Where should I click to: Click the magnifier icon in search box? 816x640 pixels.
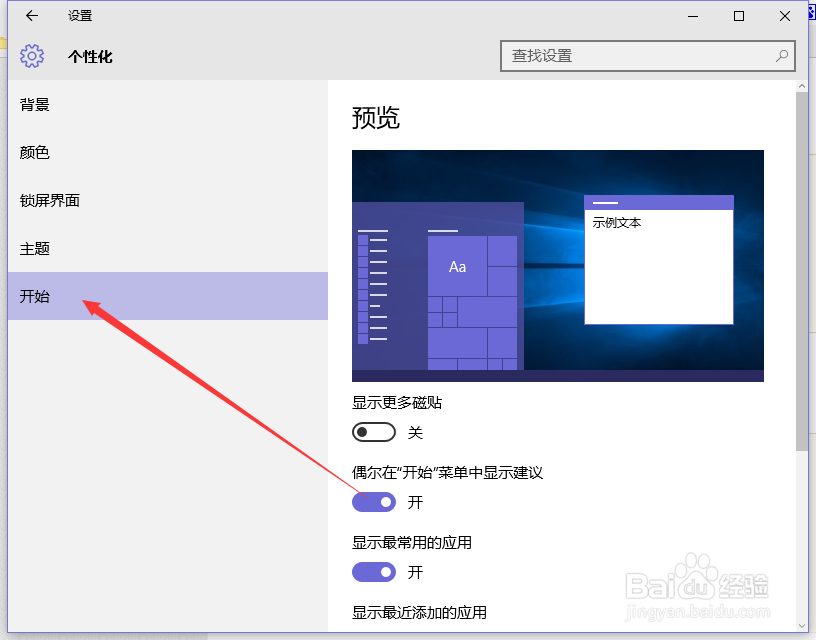[x=781, y=57]
